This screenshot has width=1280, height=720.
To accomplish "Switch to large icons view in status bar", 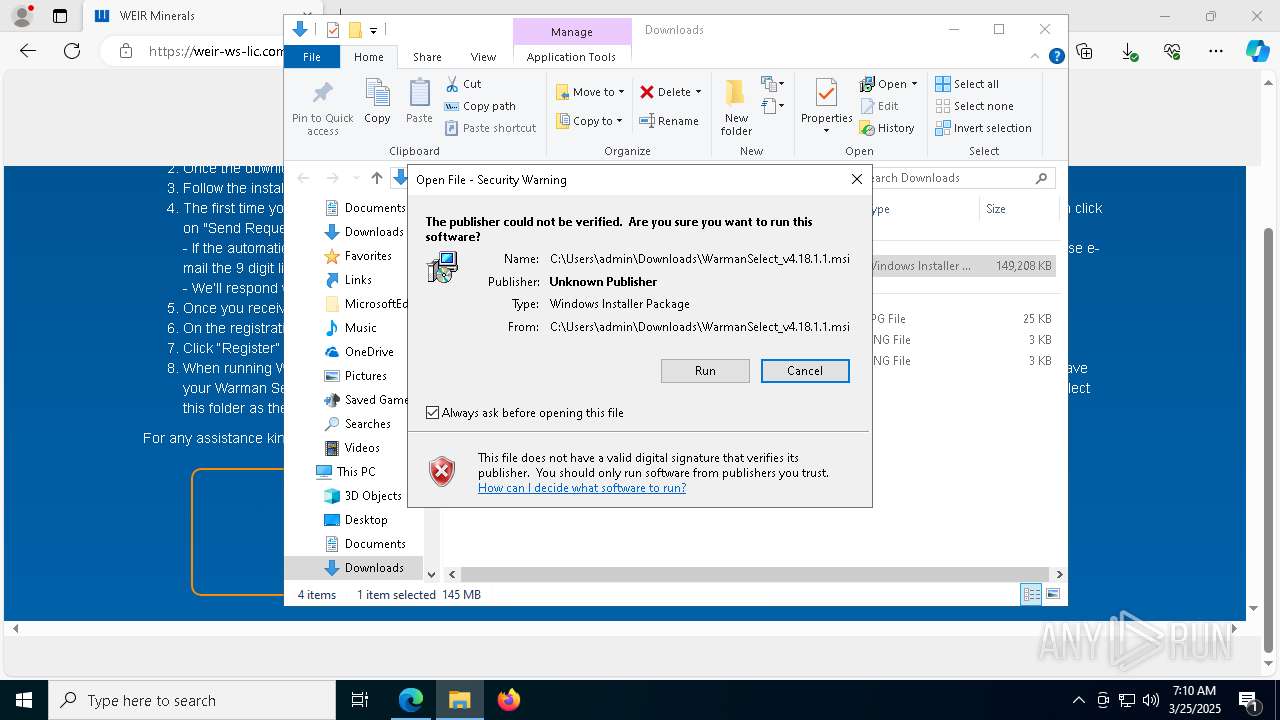I will click(1053, 595).
